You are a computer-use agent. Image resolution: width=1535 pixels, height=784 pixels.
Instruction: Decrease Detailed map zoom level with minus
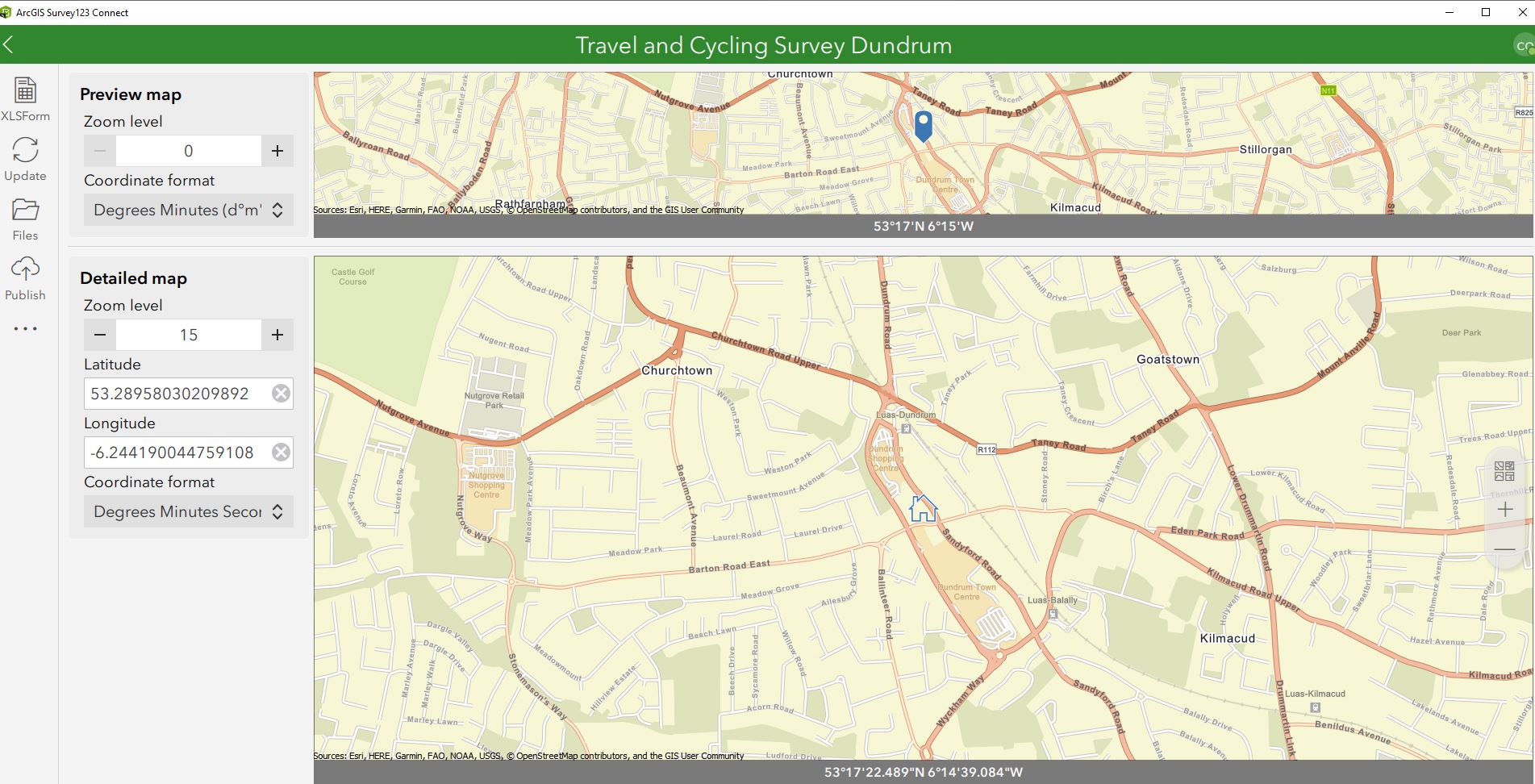[x=99, y=334]
